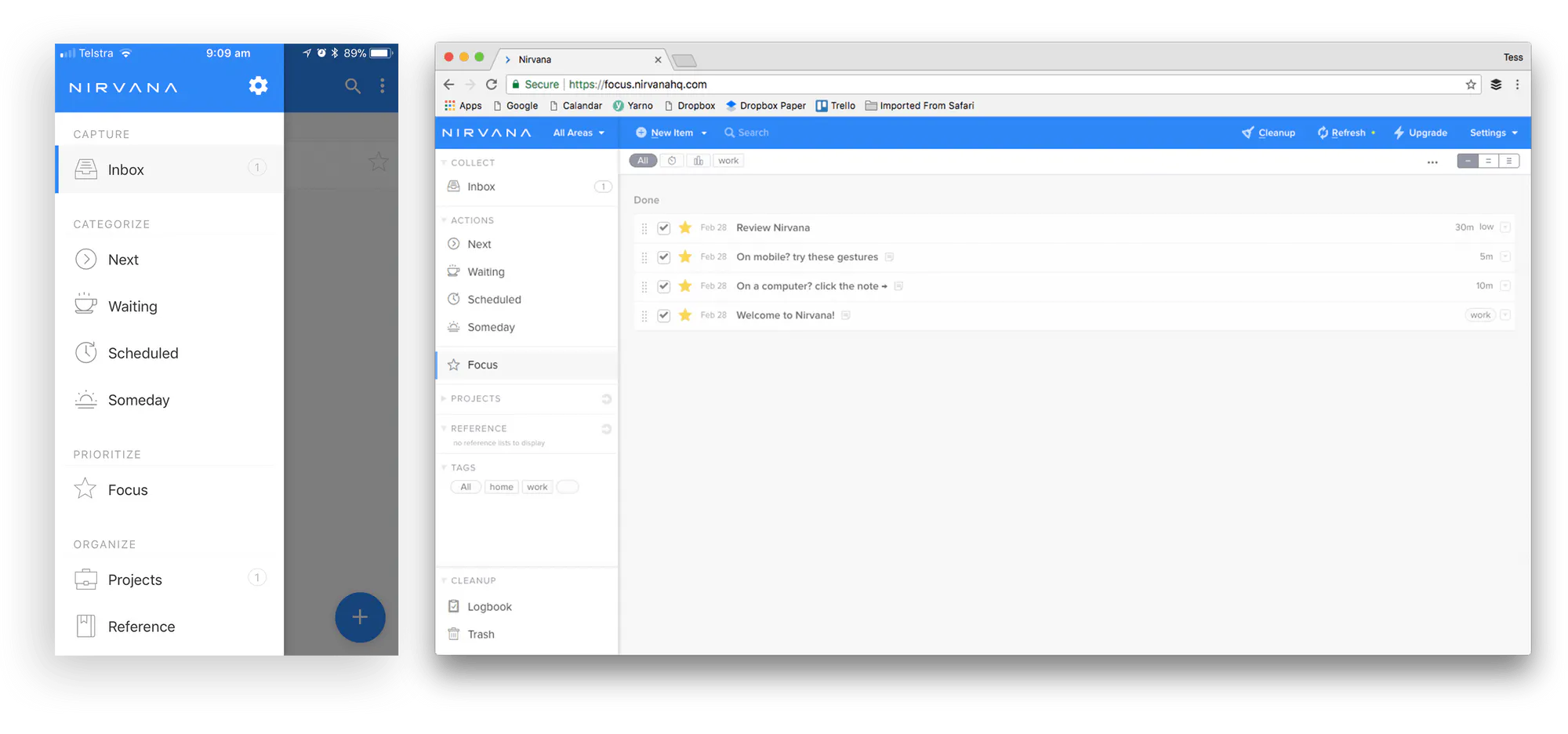Image resolution: width=1568 pixels, height=734 pixels.
Task: Click the Cleanup icon in top bar
Action: click(1247, 133)
